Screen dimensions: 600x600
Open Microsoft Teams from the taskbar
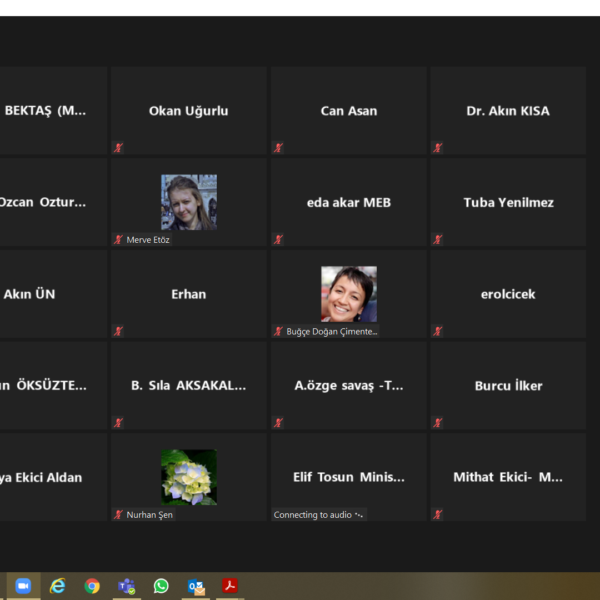pos(127,586)
